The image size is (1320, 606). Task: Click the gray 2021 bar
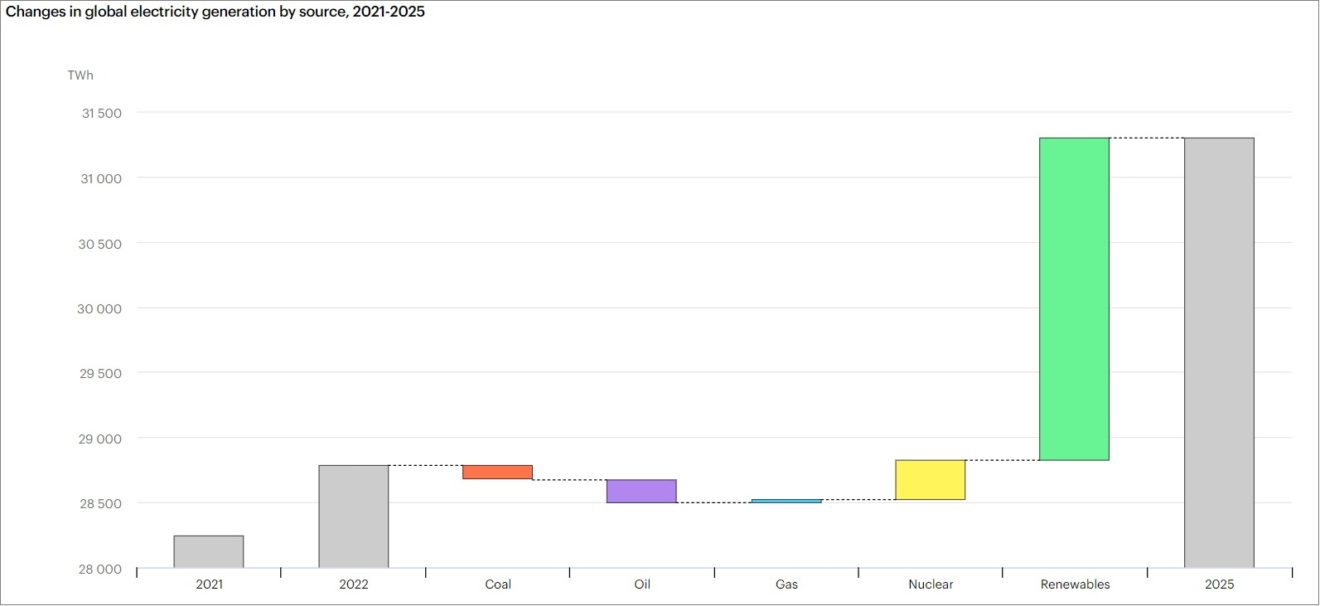pos(208,552)
